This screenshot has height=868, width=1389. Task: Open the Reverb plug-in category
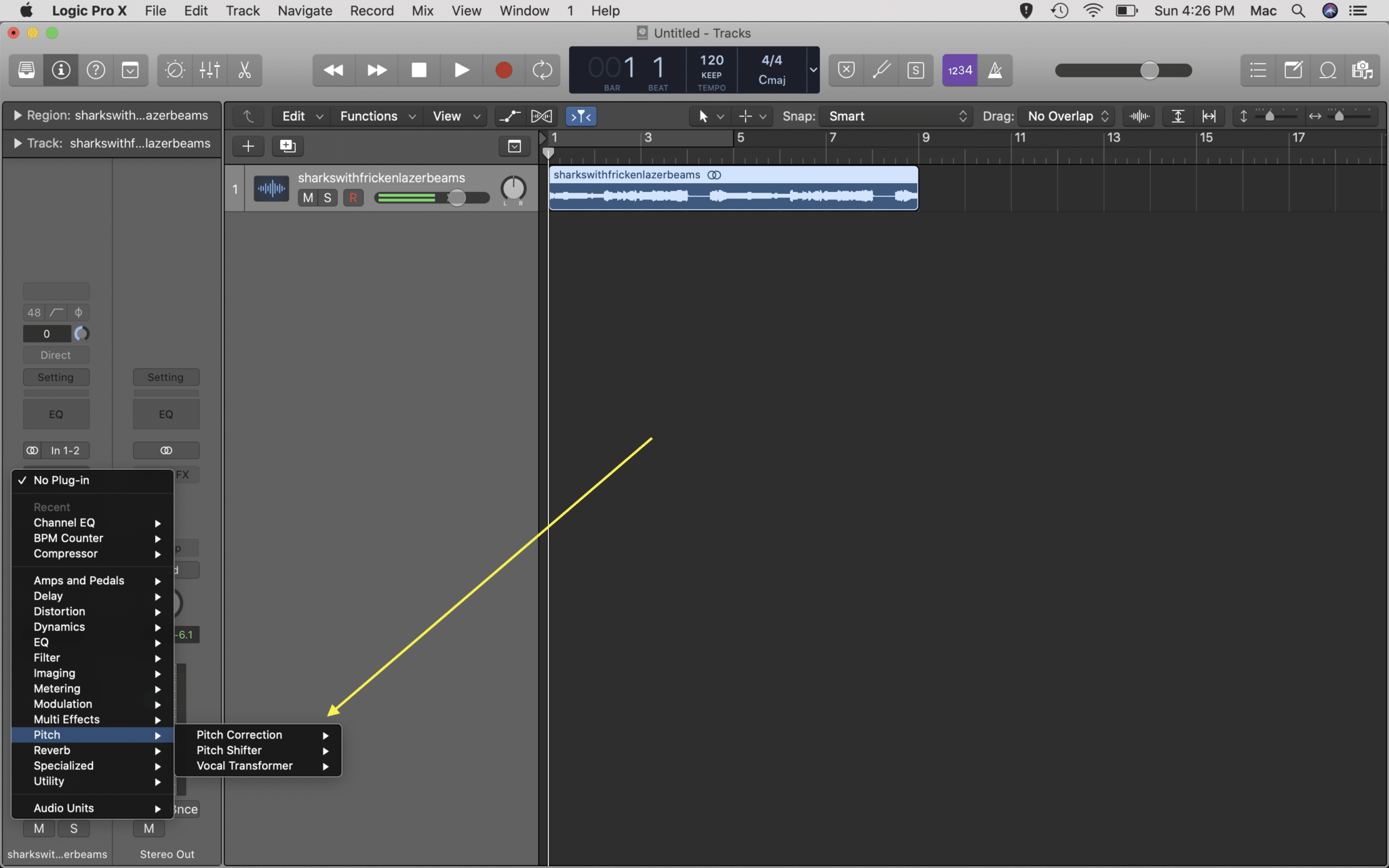click(93, 750)
